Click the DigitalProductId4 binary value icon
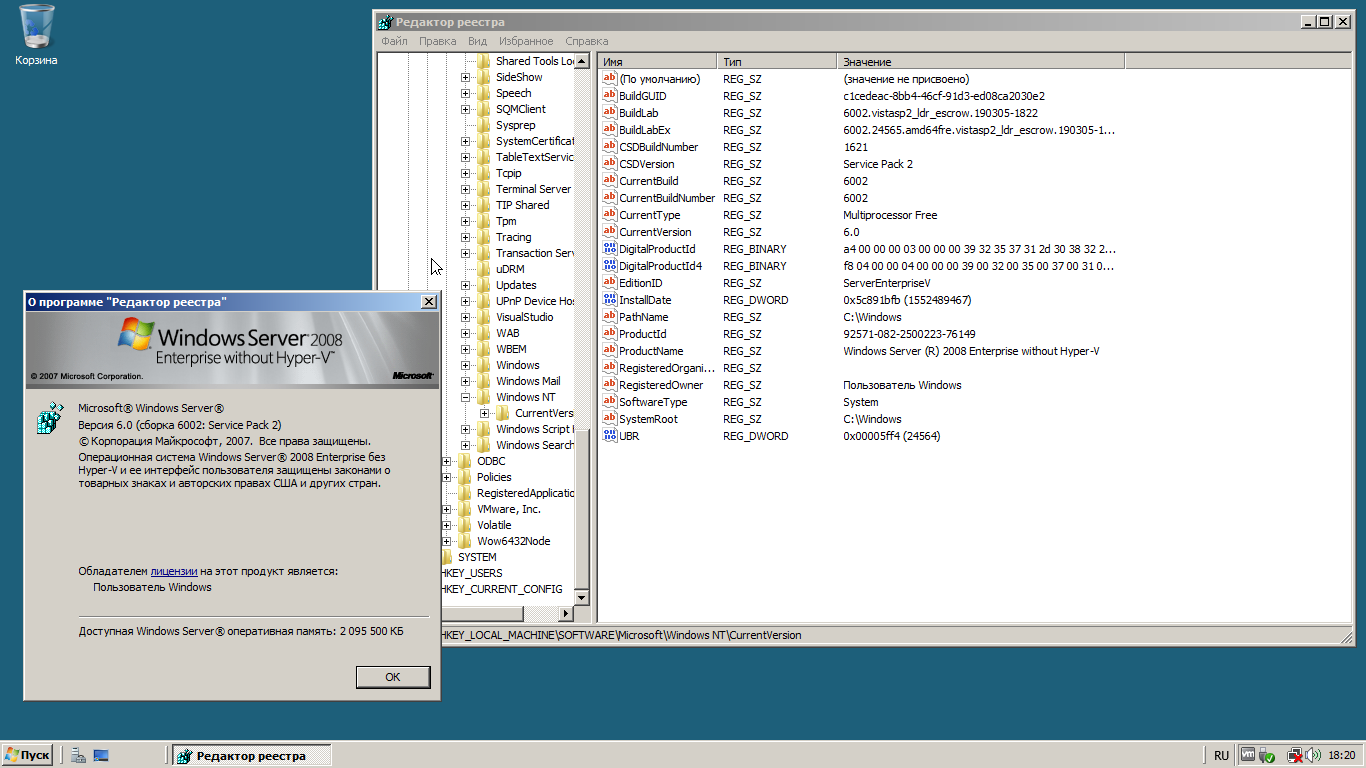This screenshot has width=1366, height=768. pos(610,266)
